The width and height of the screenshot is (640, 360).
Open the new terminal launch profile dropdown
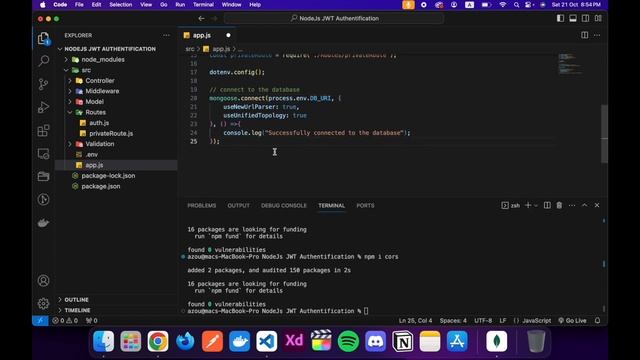tap(536, 205)
